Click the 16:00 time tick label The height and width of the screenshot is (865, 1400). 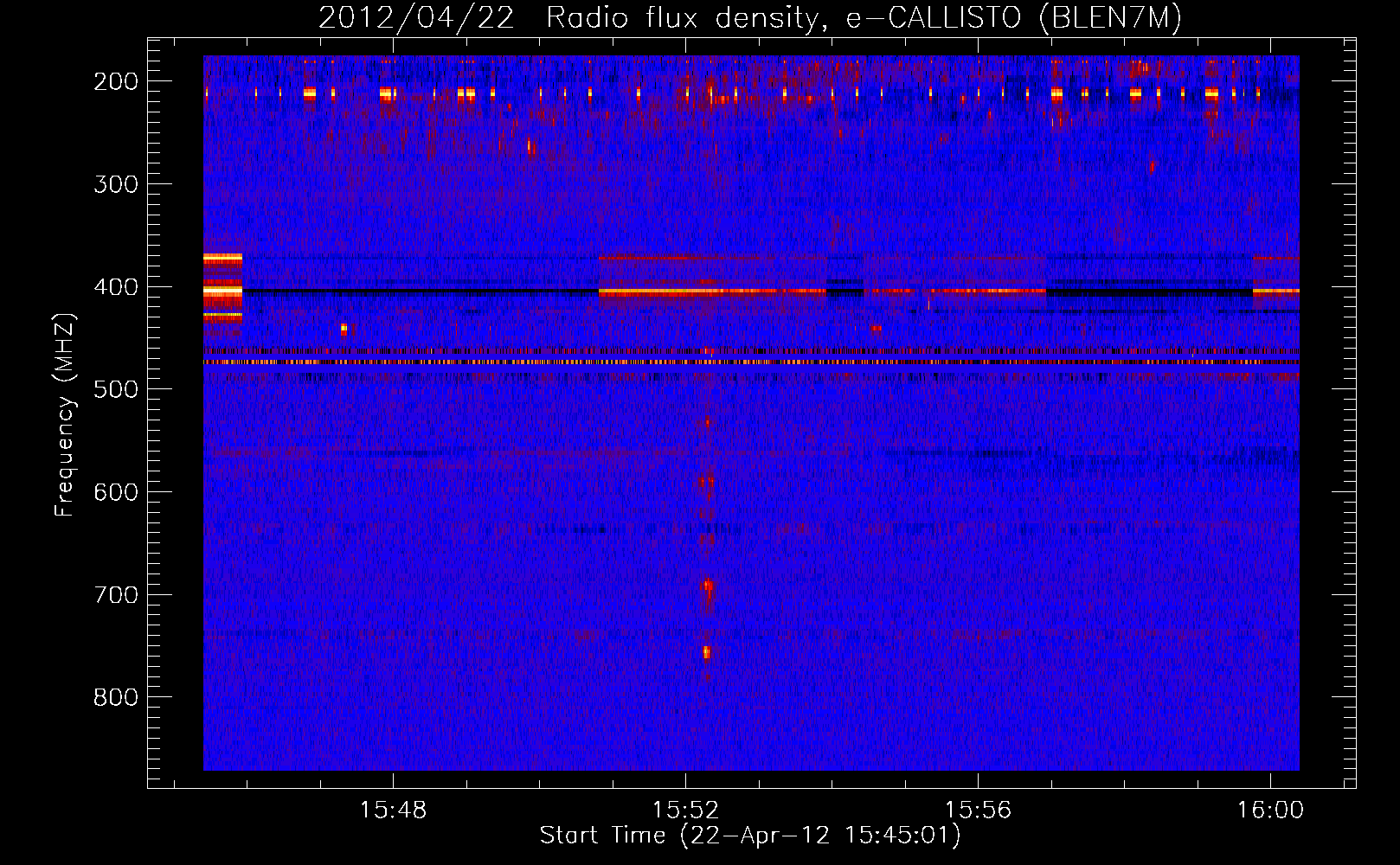tap(1270, 811)
